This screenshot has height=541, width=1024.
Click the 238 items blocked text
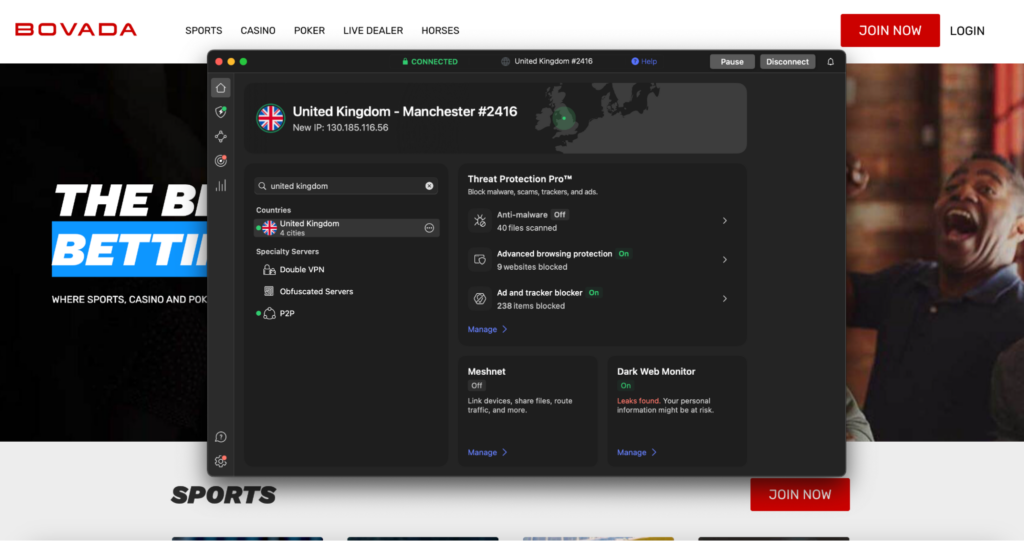pos(531,306)
